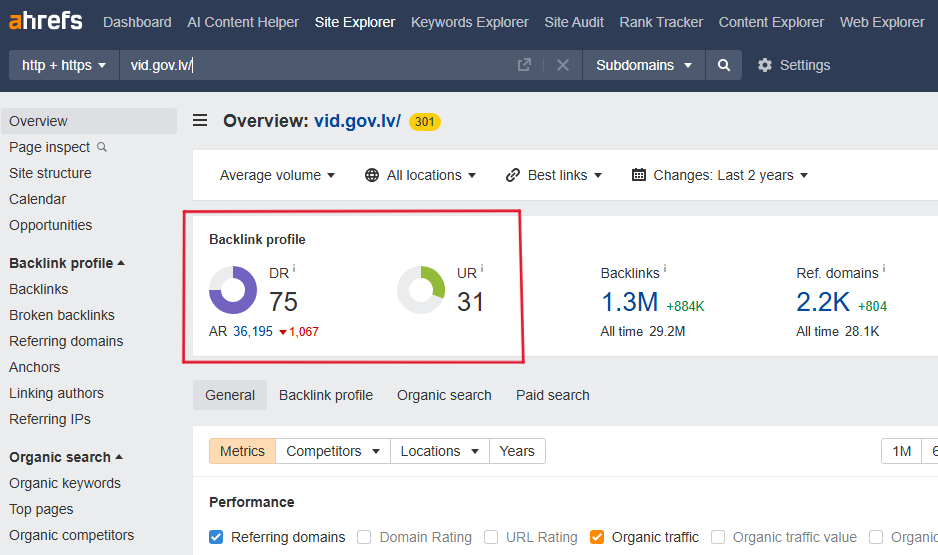The height and width of the screenshot is (555, 938).
Task: Click the purple DR donut chart
Action: tap(233, 290)
